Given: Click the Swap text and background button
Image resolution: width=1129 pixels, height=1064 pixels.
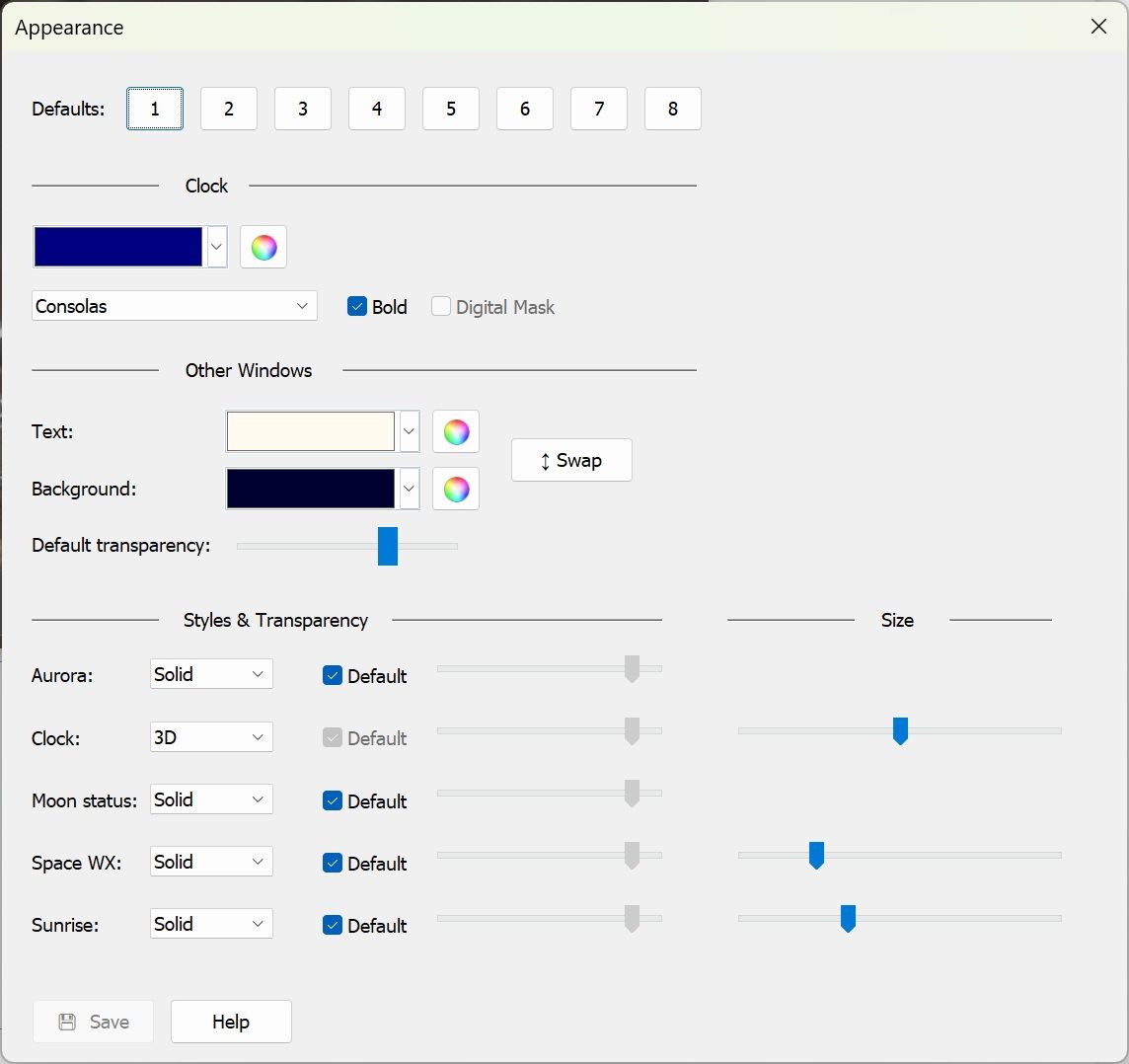Looking at the screenshot, I should tap(571, 460).
